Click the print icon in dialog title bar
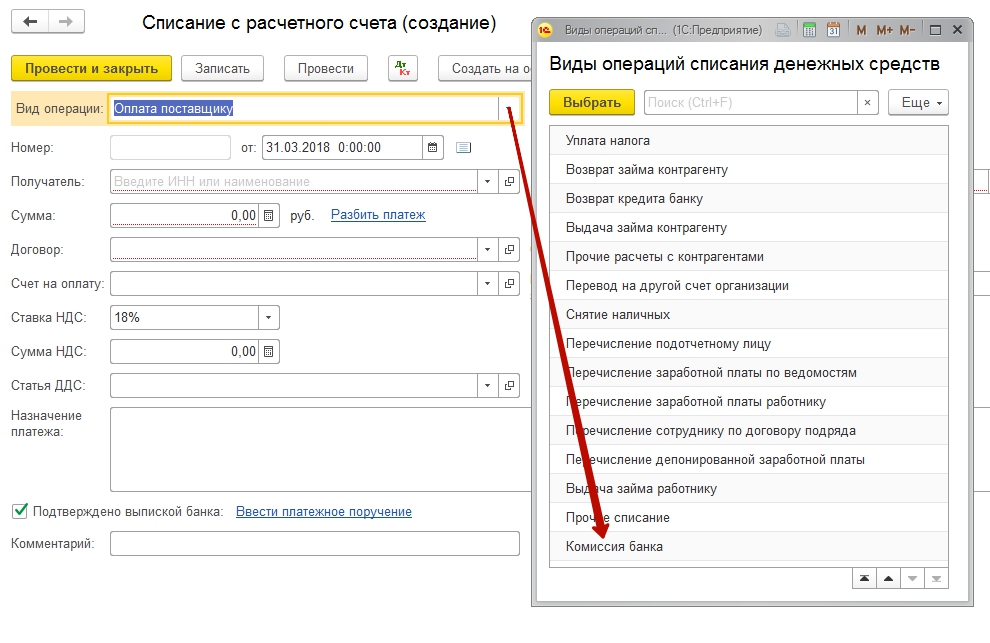This screenshot has width=990, height=643. pos(783,30)
